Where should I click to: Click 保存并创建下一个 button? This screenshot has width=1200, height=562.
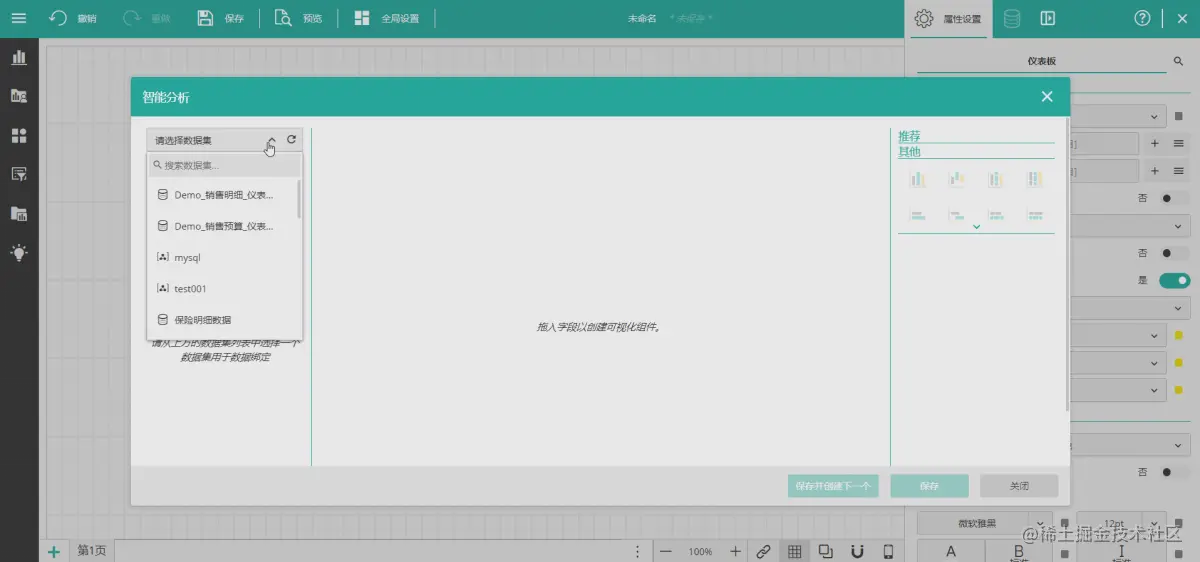click(x=833, y=486)
